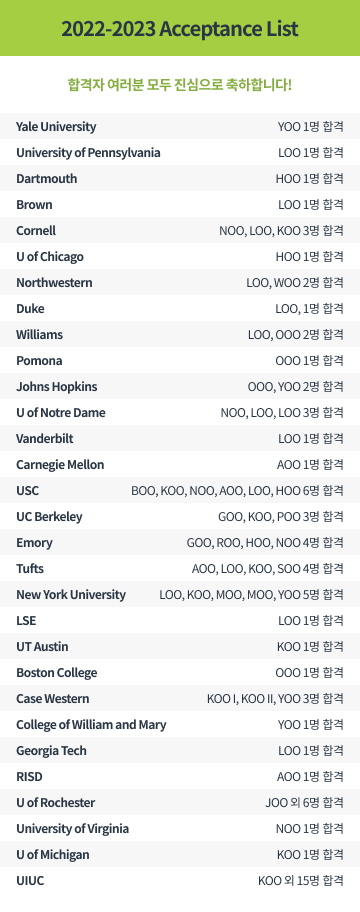Click the 2022-2023 Acceptance List header

[x=180, y=28]
